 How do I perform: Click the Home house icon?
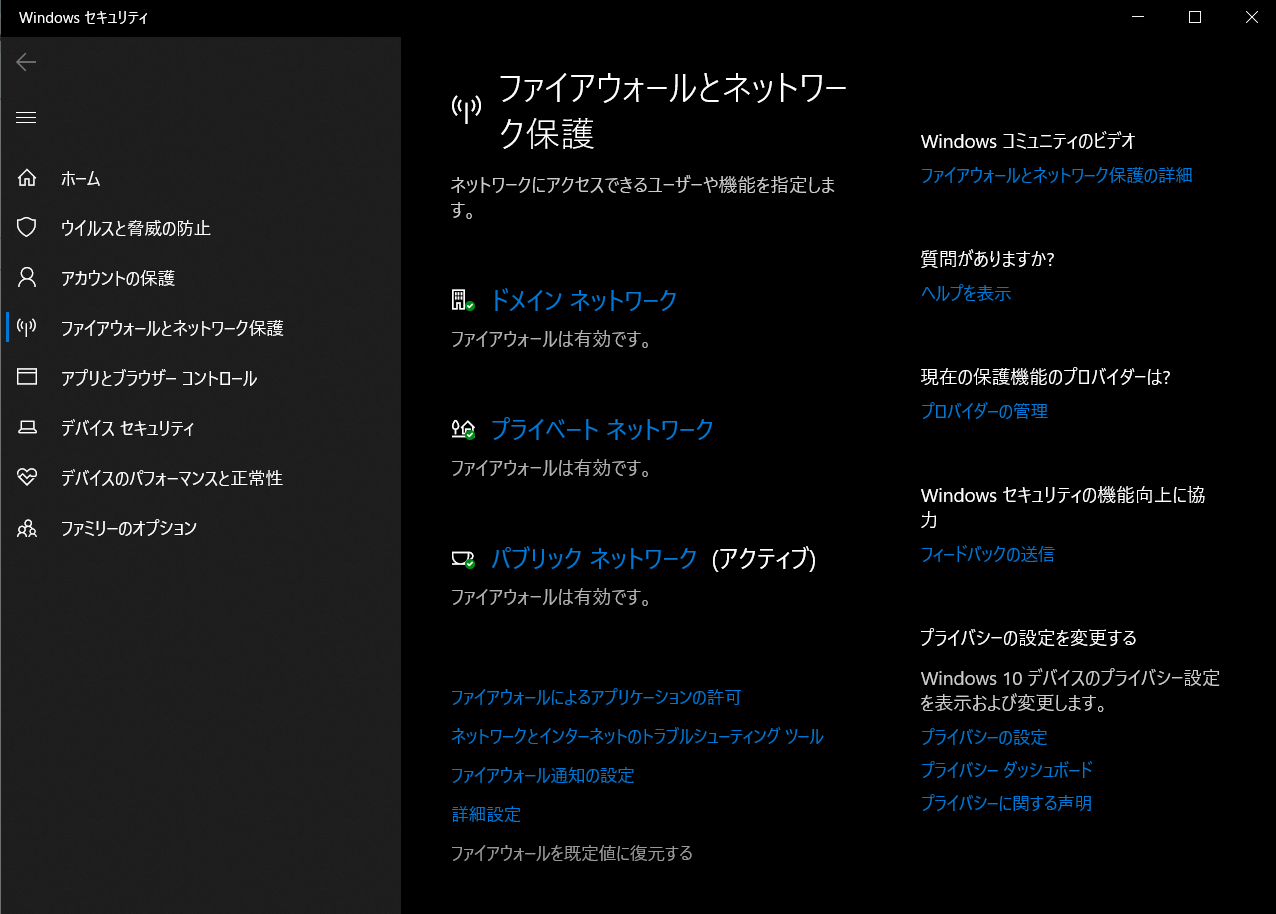(x=27, y=178)
